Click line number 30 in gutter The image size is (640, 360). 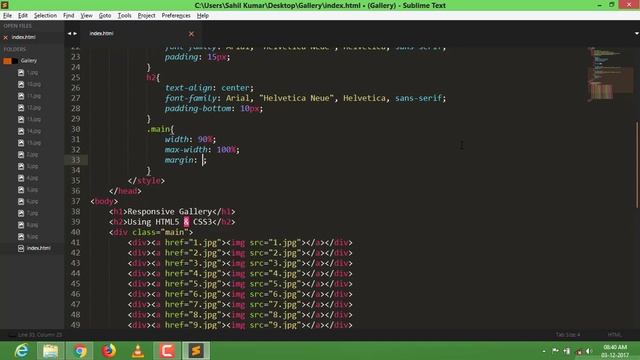pyautogui.click(x=76, y=129)
